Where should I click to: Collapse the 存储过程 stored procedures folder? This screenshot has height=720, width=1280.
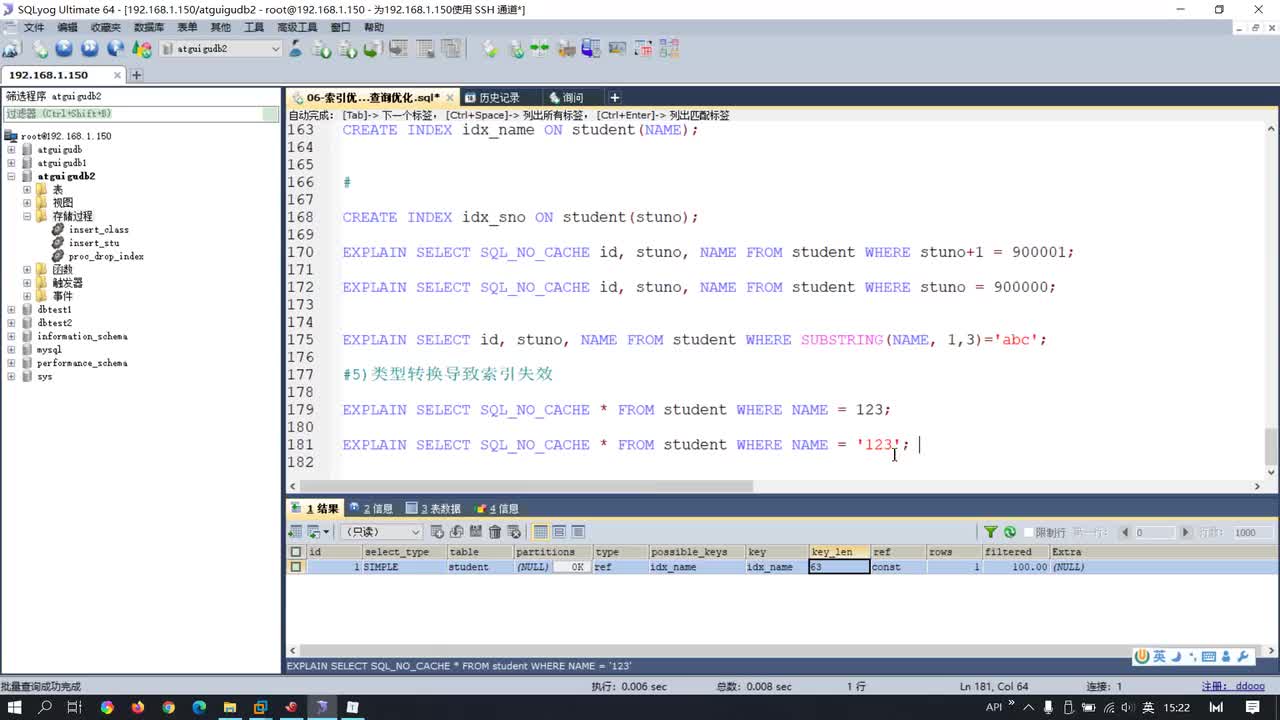click(x=27, y=216)
